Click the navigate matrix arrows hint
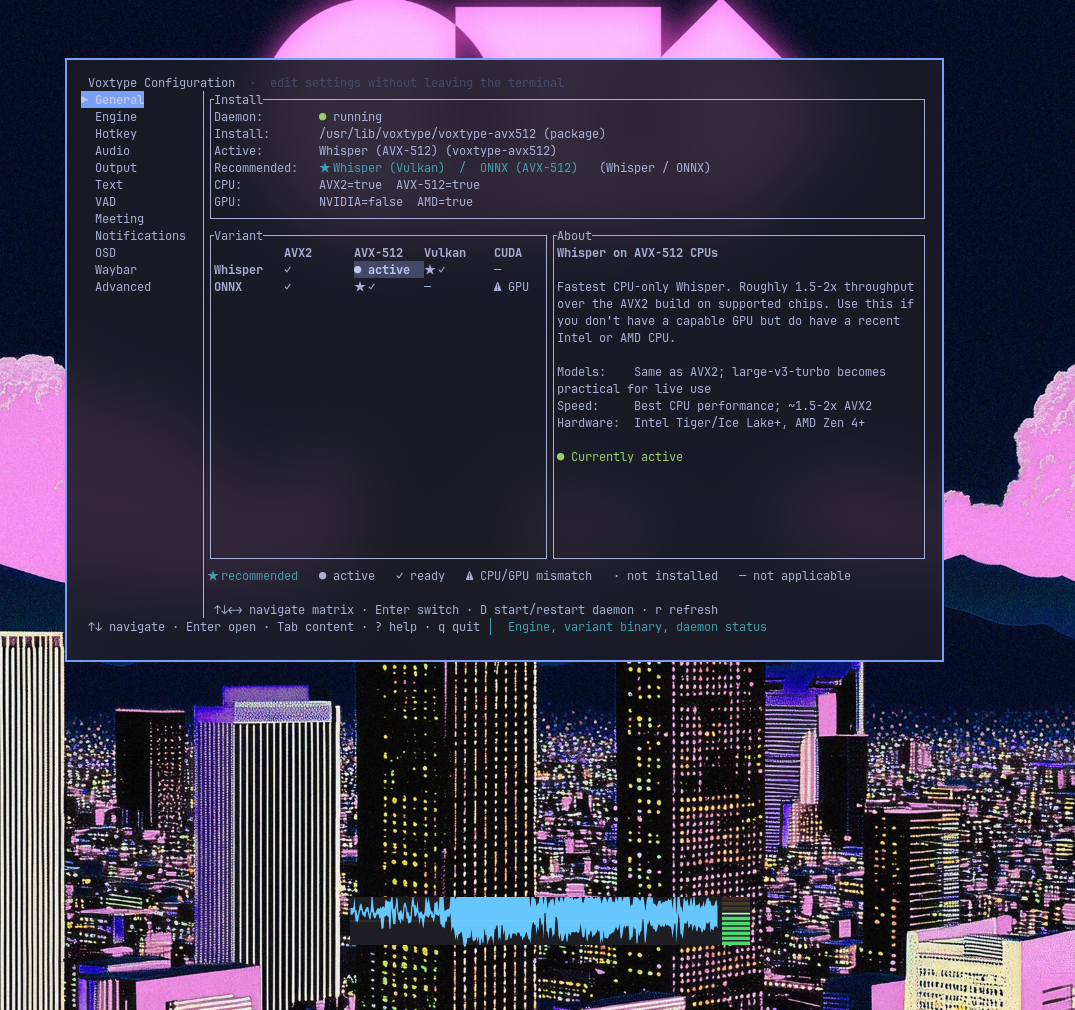The image size is (1075, 1010). 284,610
